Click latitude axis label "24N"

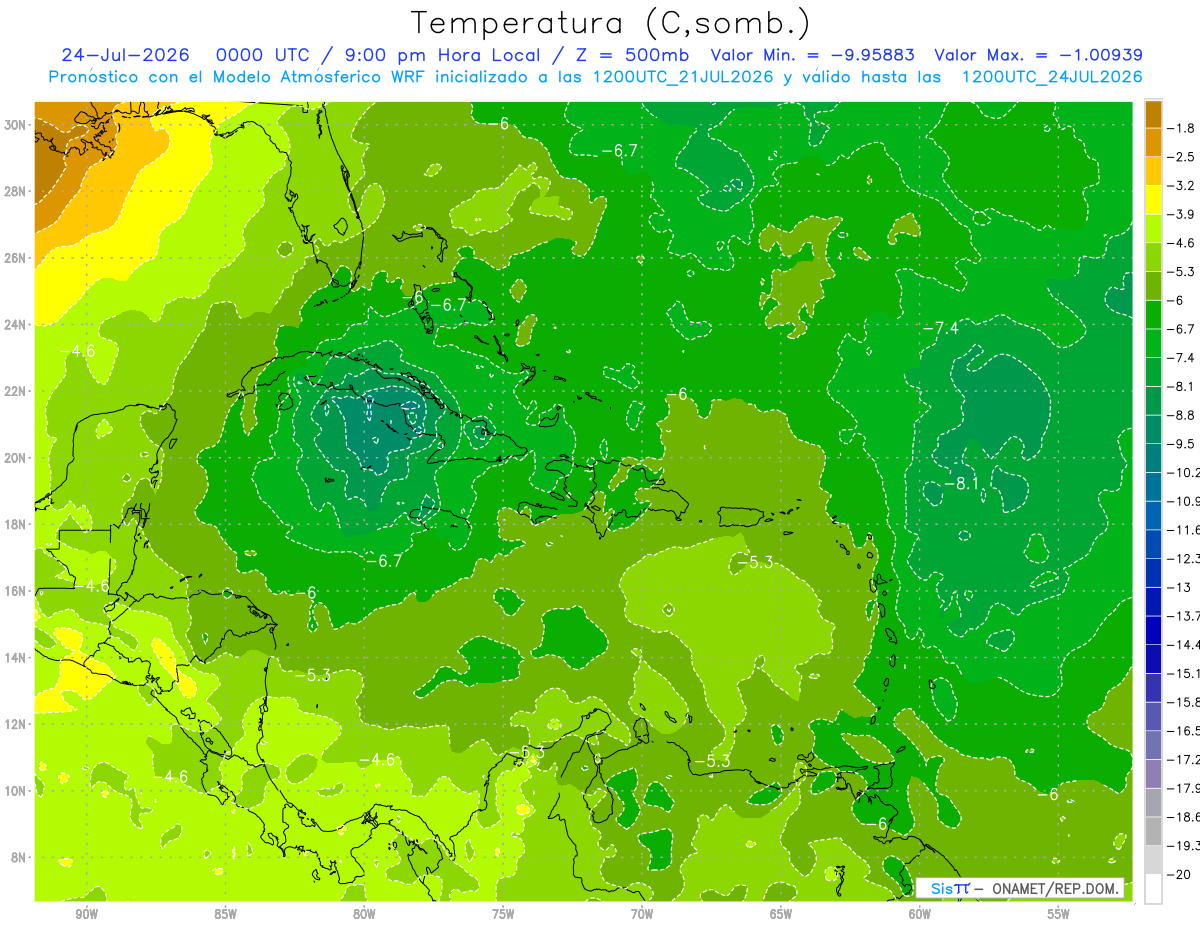[x=17, y=325]
